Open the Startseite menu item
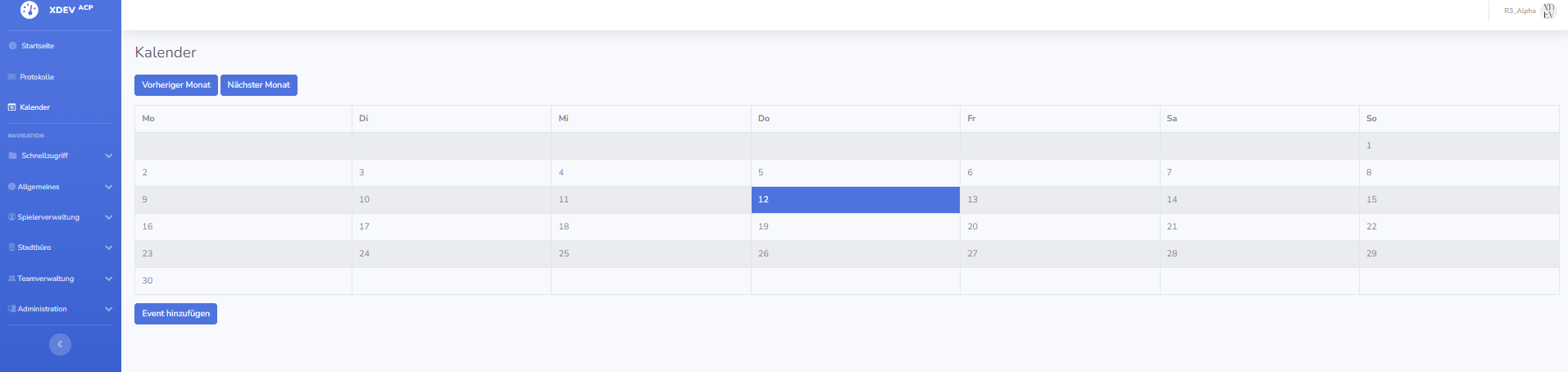Viewport: 1568px width, 372px height. (x=38, y=46)
